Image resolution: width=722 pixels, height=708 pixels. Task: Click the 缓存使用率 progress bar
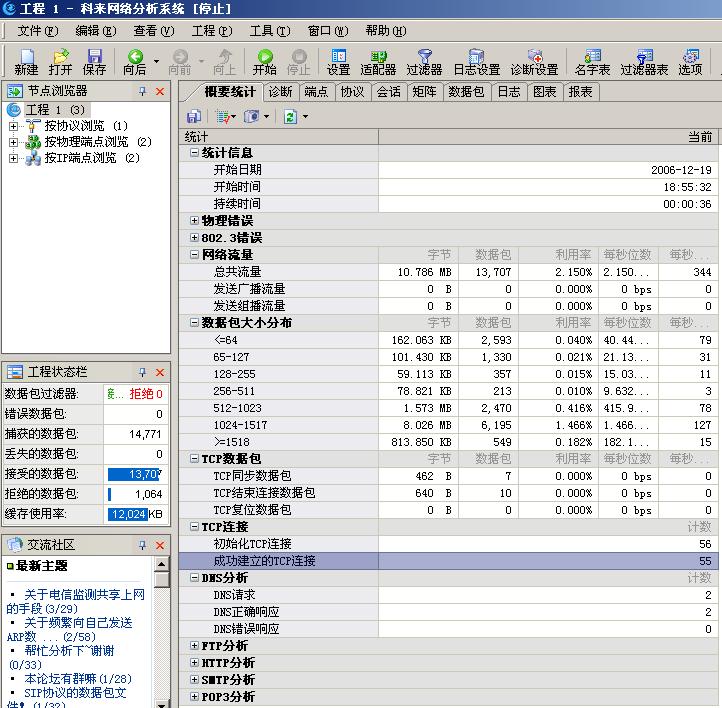135,514
